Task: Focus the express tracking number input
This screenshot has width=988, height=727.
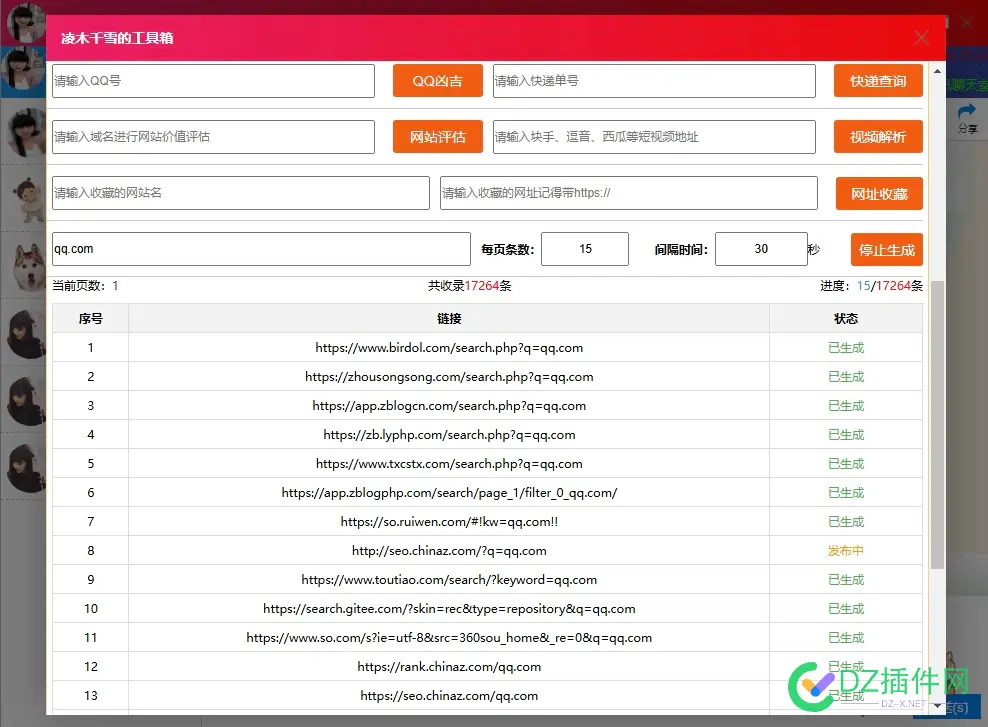Action: pyautogui.click(x=654, y=81)
